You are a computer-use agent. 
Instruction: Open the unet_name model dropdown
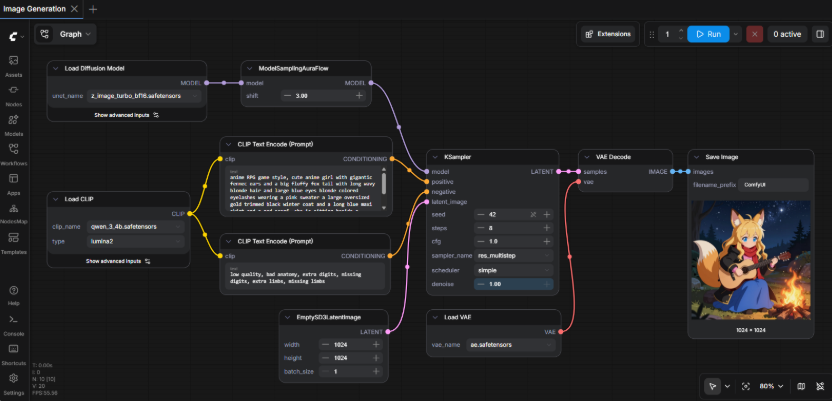click(x=144, y=96)
